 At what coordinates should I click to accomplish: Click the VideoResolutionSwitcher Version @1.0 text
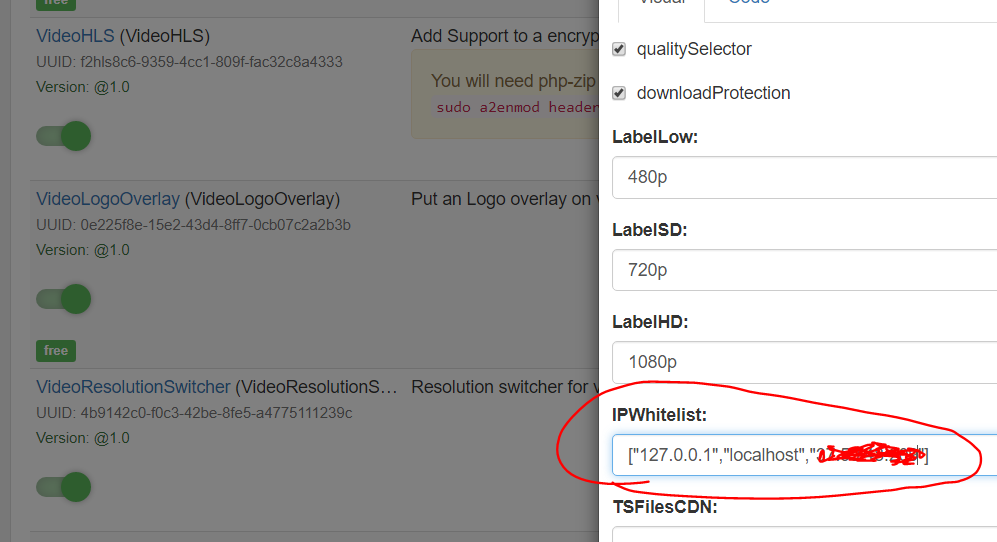(83, 438)
